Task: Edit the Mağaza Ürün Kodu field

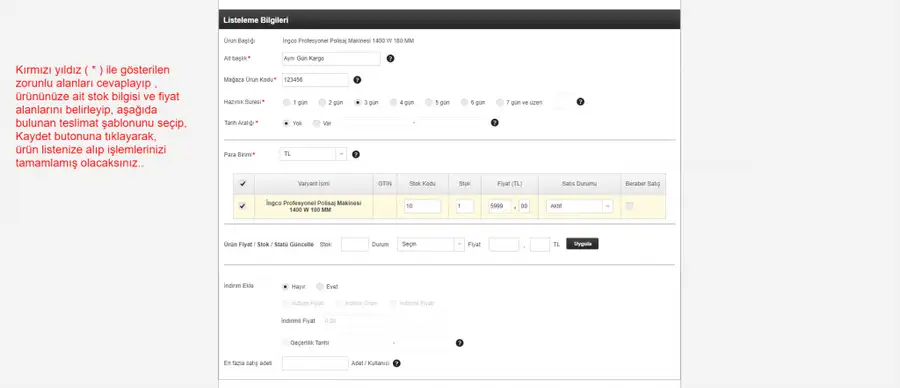Action: (x=315, y=80)
